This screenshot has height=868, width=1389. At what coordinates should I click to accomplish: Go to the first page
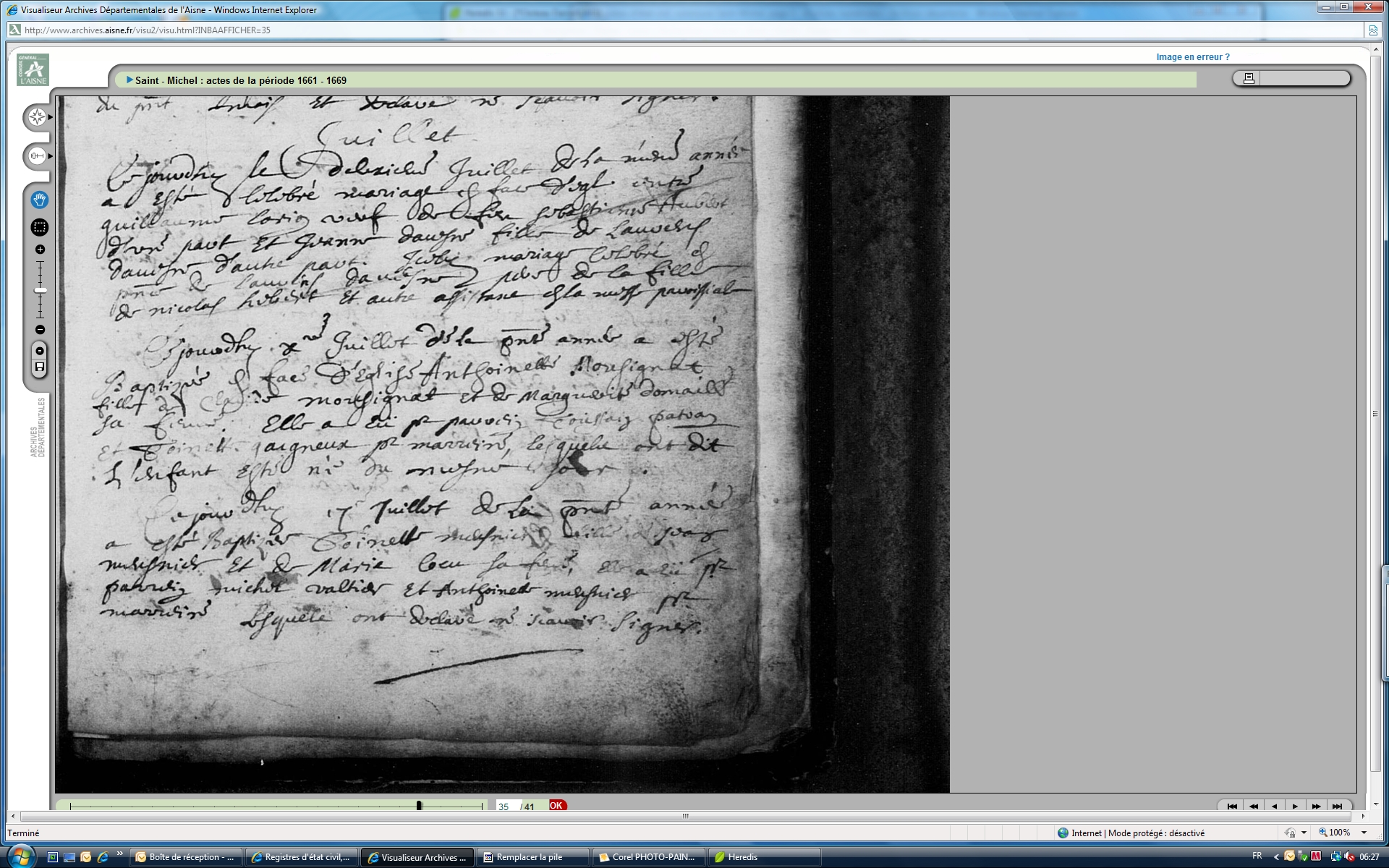coord(1233,806)
